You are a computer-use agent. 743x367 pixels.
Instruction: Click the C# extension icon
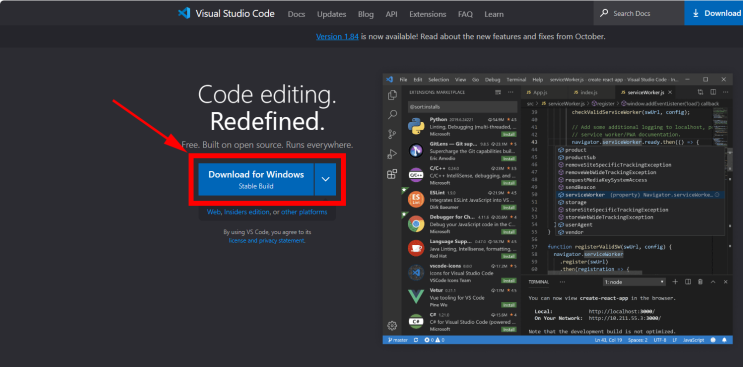[x=416, y=322]
